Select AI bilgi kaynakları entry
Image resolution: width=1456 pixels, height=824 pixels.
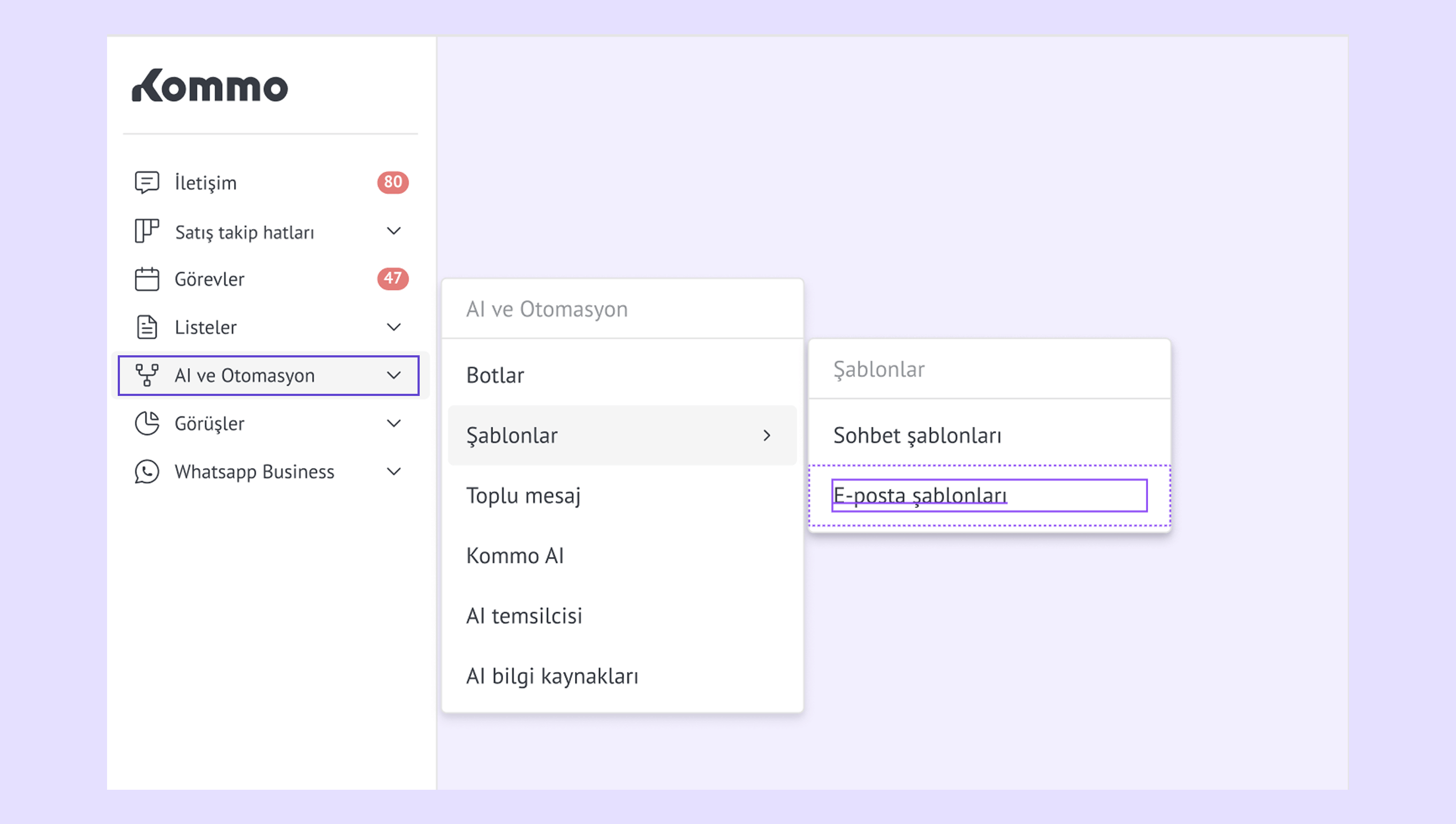[x=552, y=676]
